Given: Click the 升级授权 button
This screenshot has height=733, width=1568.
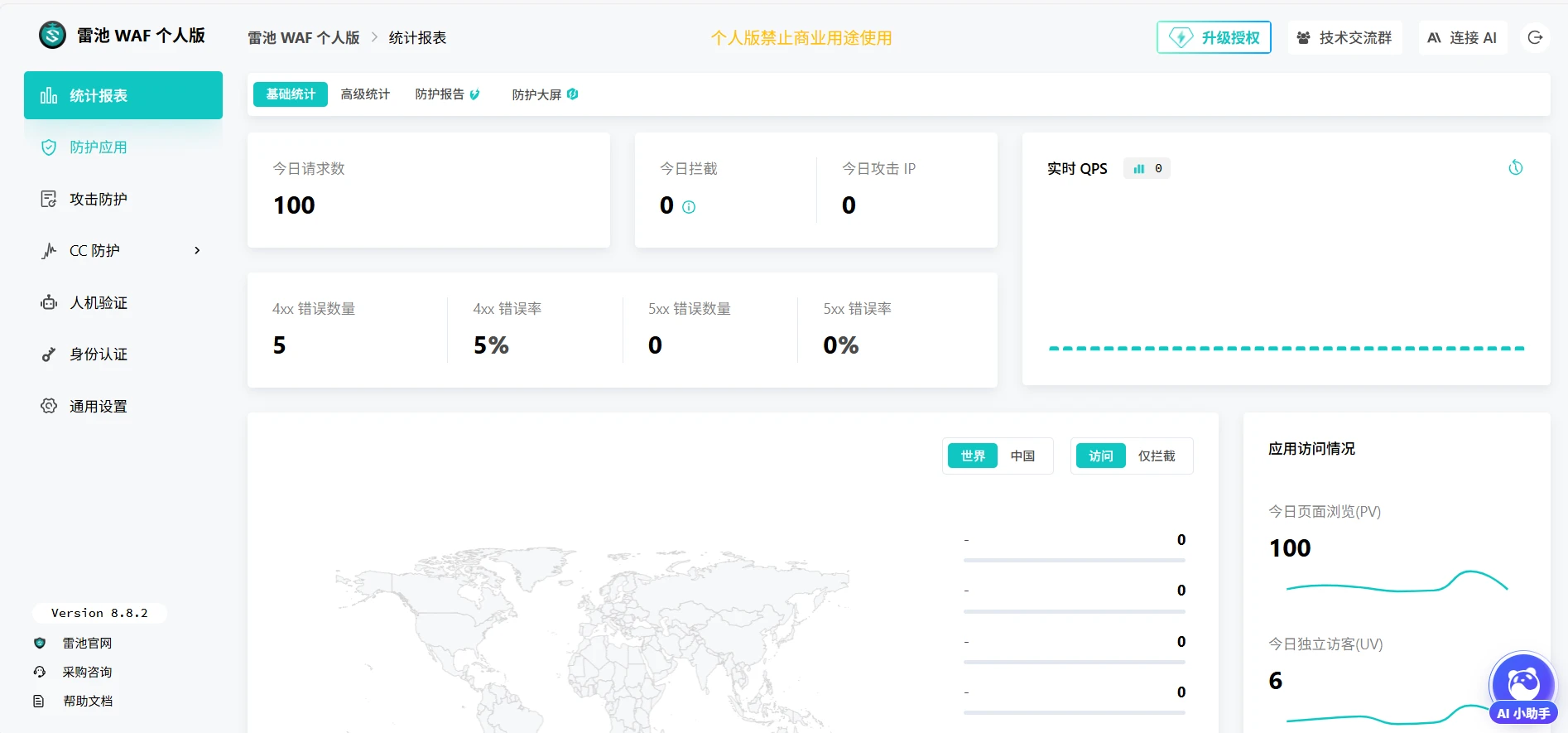Looking at the screenshot, I should (x=1214, y=37).
